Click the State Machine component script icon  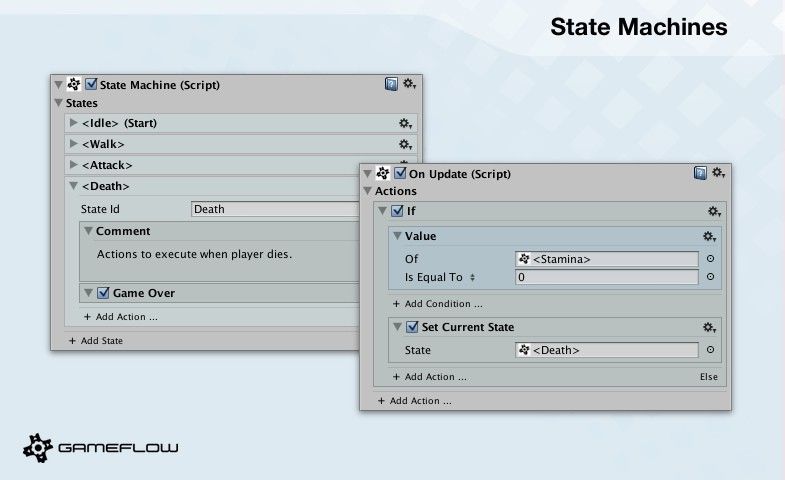(74, 84)
